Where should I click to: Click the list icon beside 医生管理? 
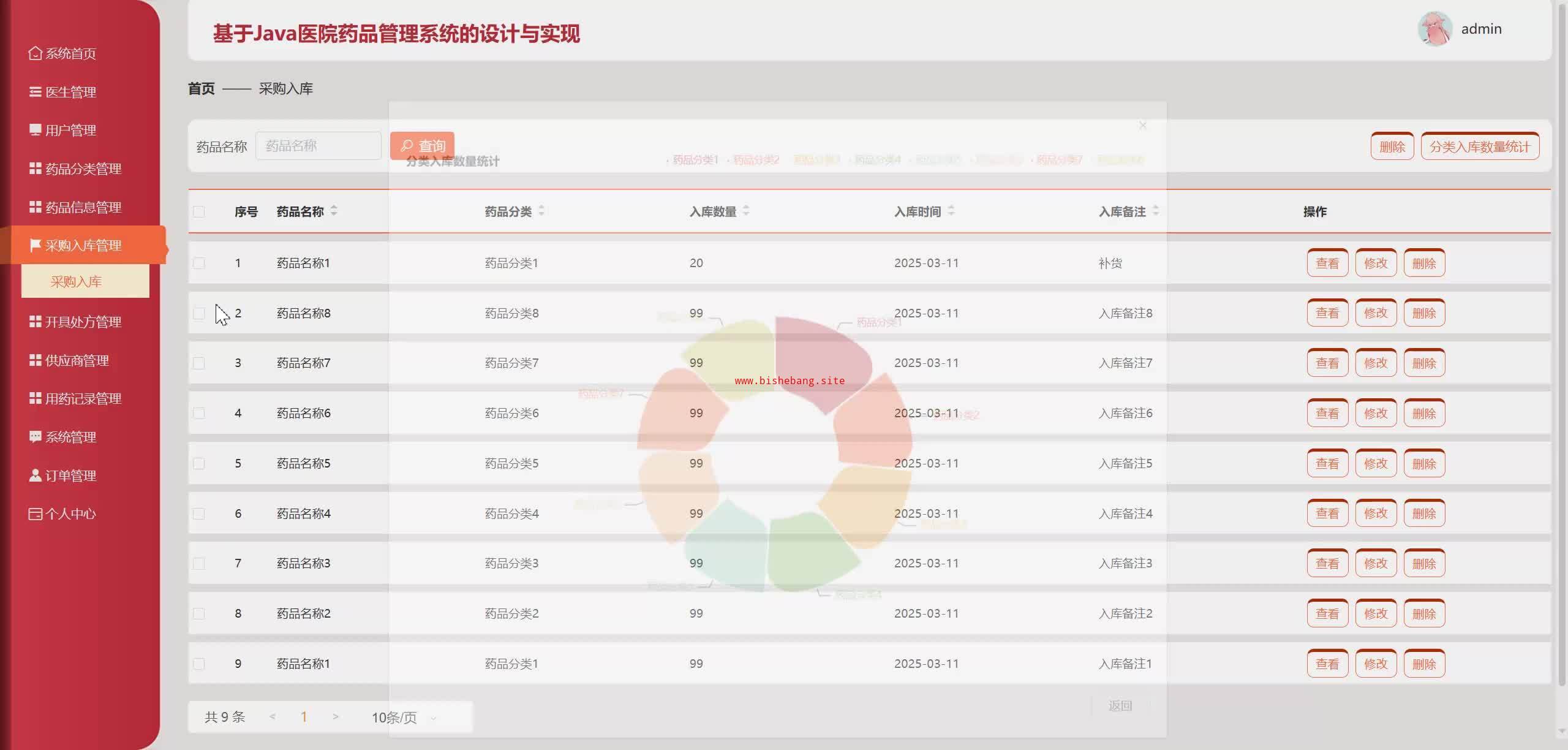[35, 92]
